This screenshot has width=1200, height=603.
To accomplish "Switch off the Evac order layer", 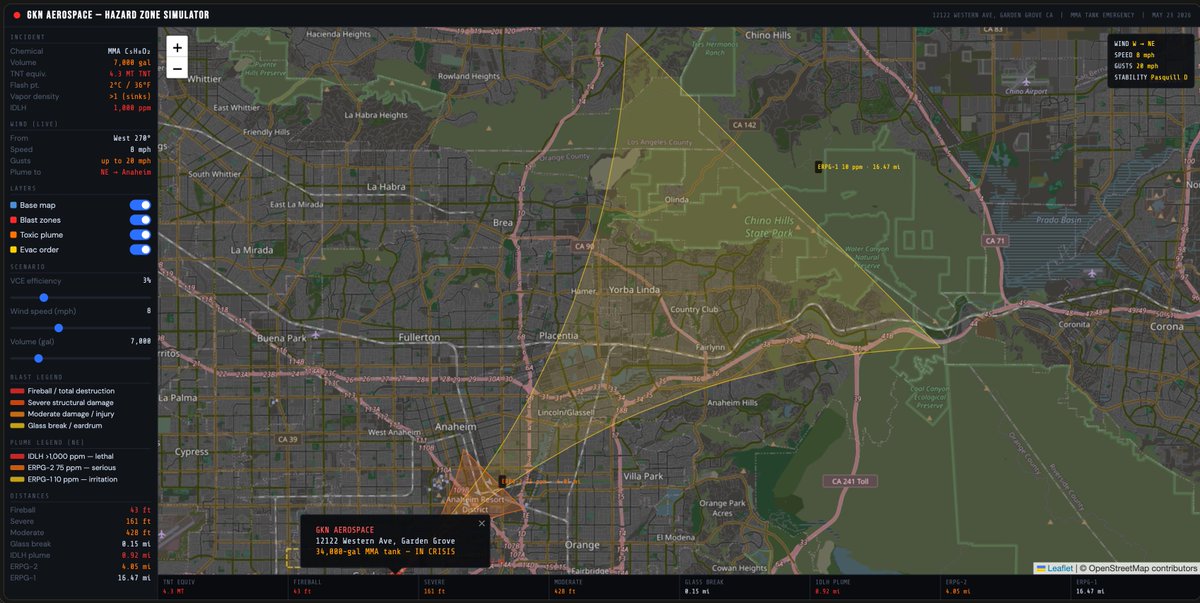I will coord(140,250).
